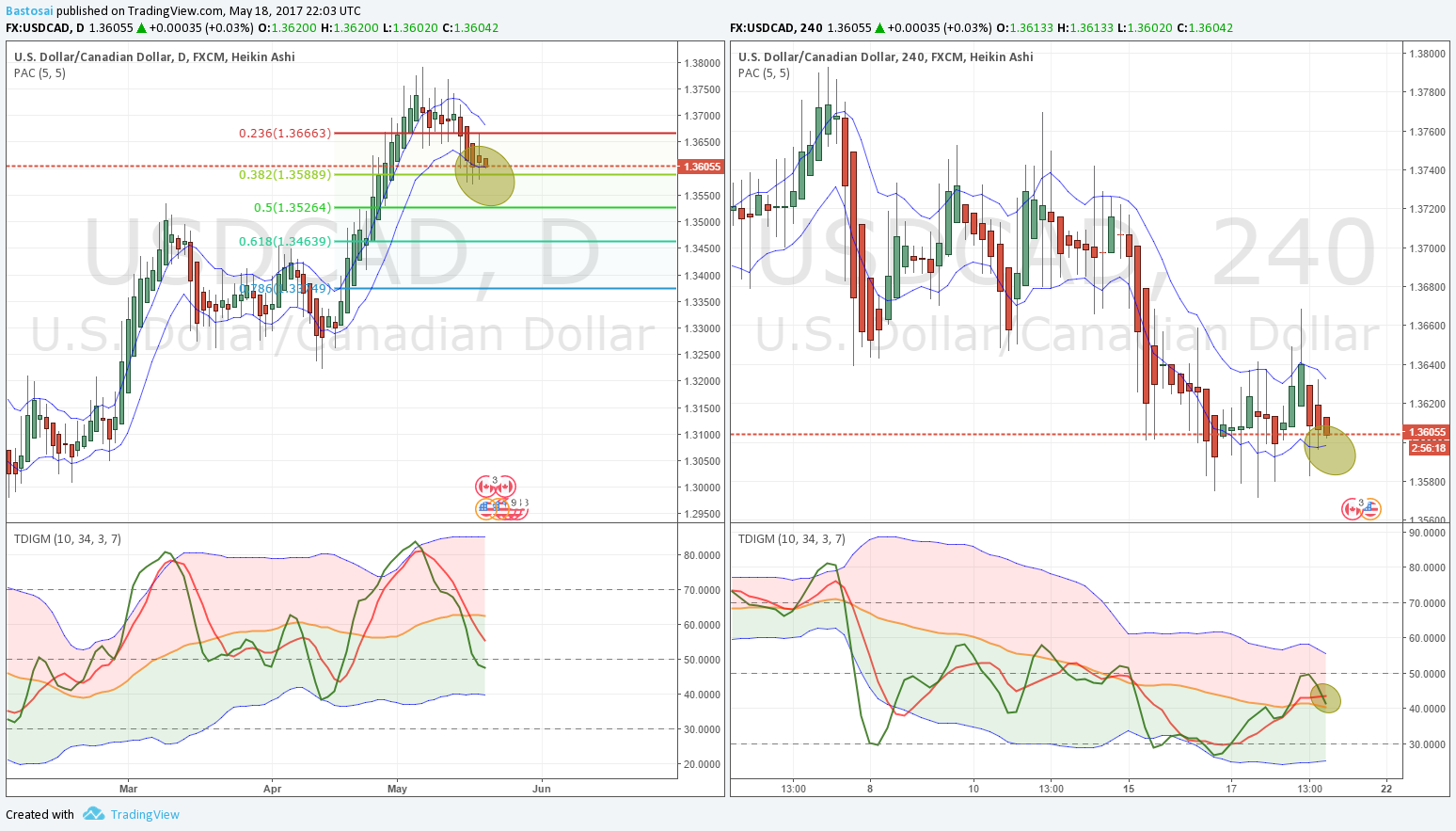Viewport: 1456px width, 831px height.
Task: Open the Bastosai author profile link
Action: pos(29,10)
